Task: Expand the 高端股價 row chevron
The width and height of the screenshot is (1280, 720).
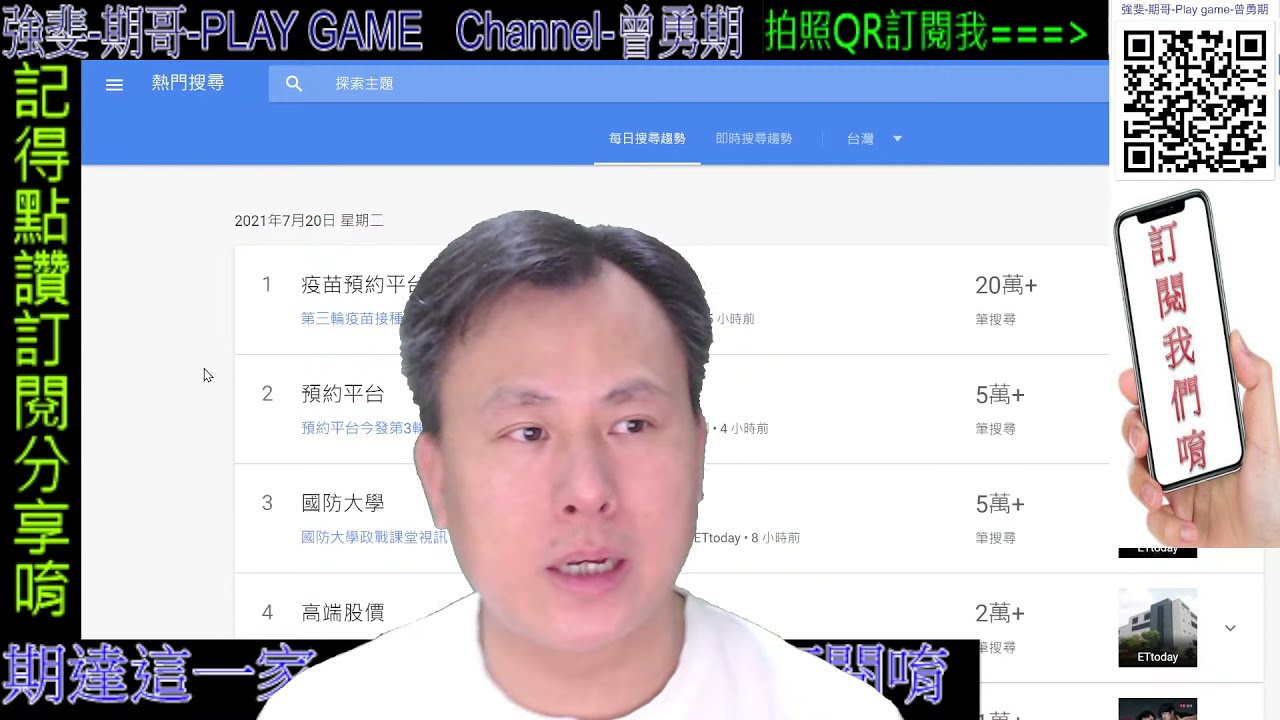Action: [x=1230, y=628]
